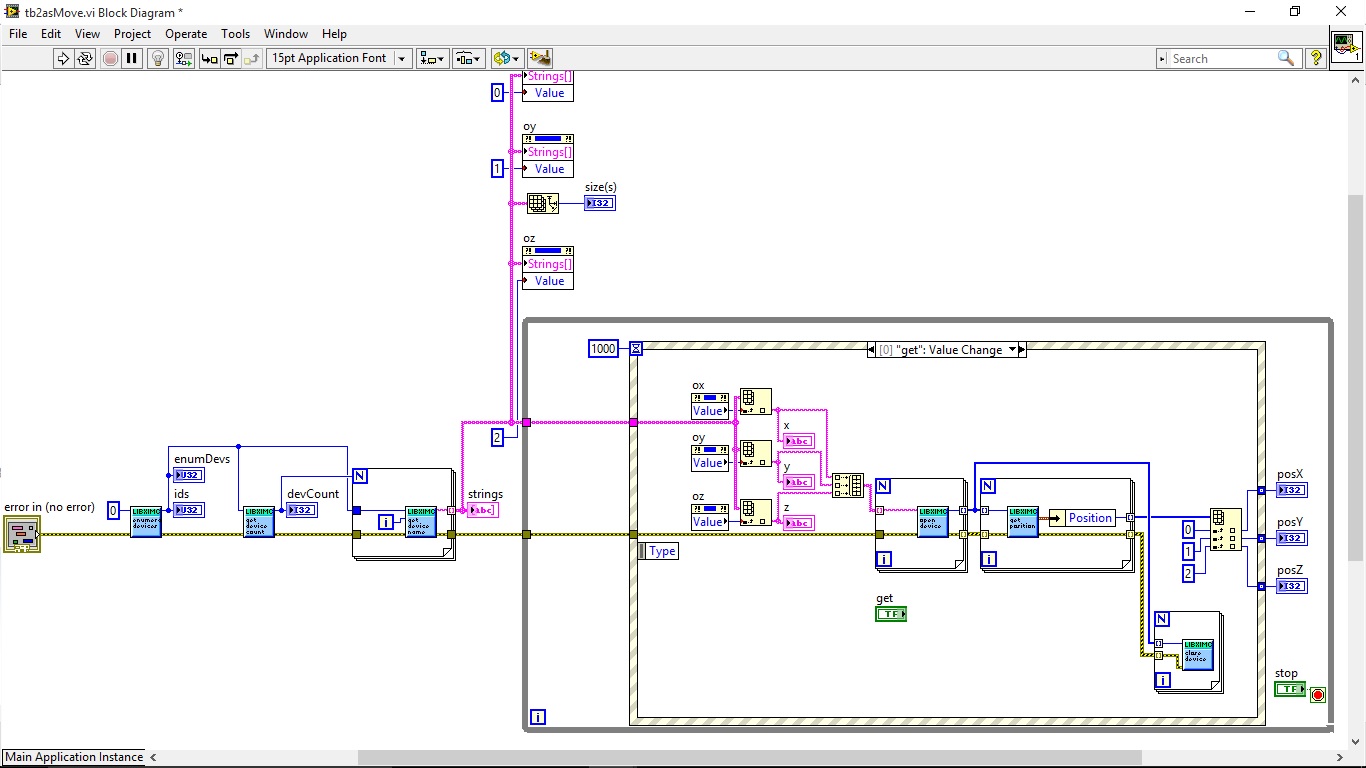
Task: Select the get device count LIBXIMC node
Action: point(258,522)
